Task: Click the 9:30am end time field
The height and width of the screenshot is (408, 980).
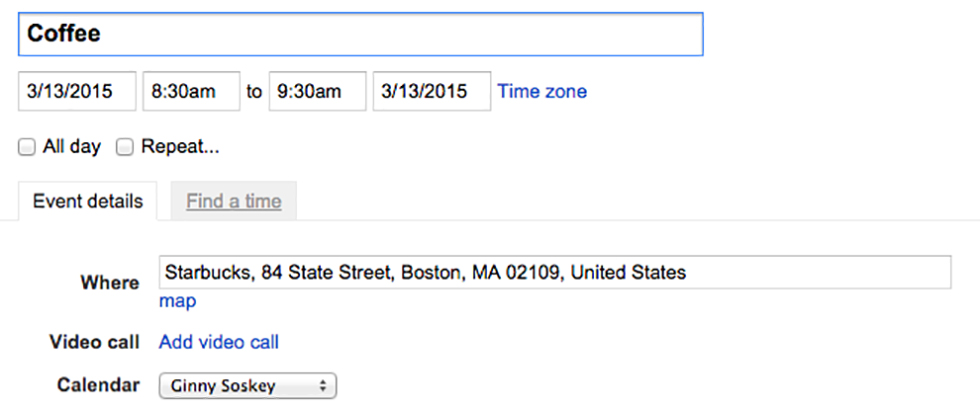Action: point(318,92)
